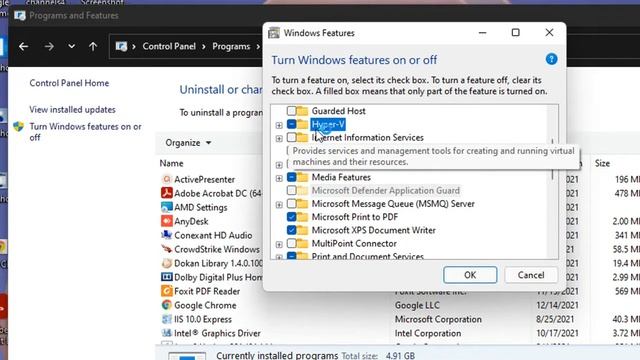
Task: Uncheck Microsoft XPS Document Writer
Action: [x=291, y=230]
